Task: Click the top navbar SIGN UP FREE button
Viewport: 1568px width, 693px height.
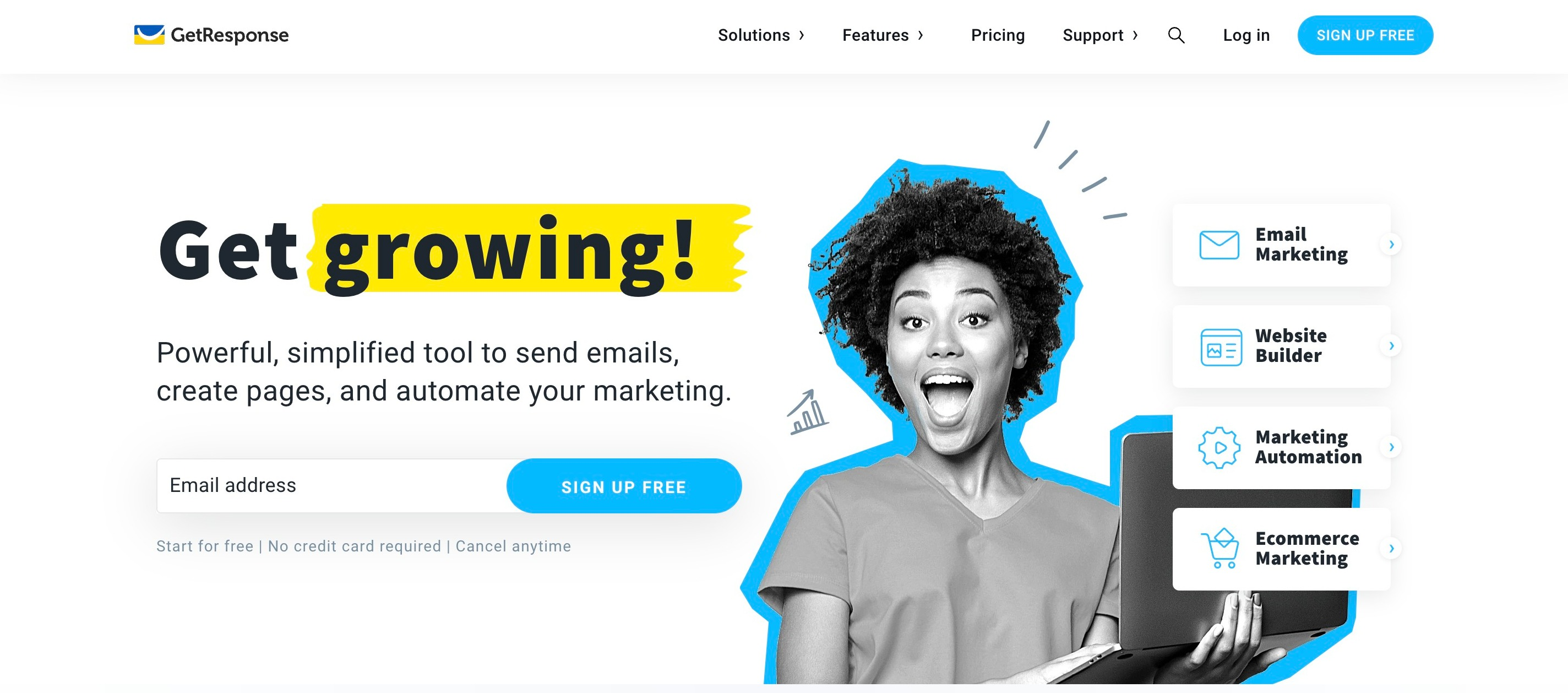Action: click(x=1365, y=35)
